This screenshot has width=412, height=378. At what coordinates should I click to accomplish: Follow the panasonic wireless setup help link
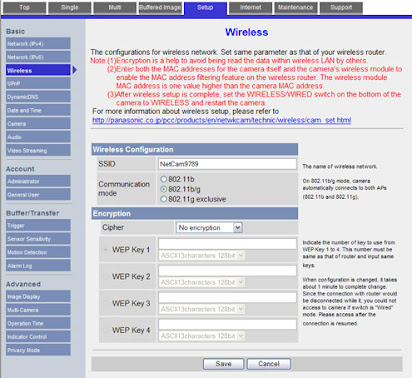[222, 120]
